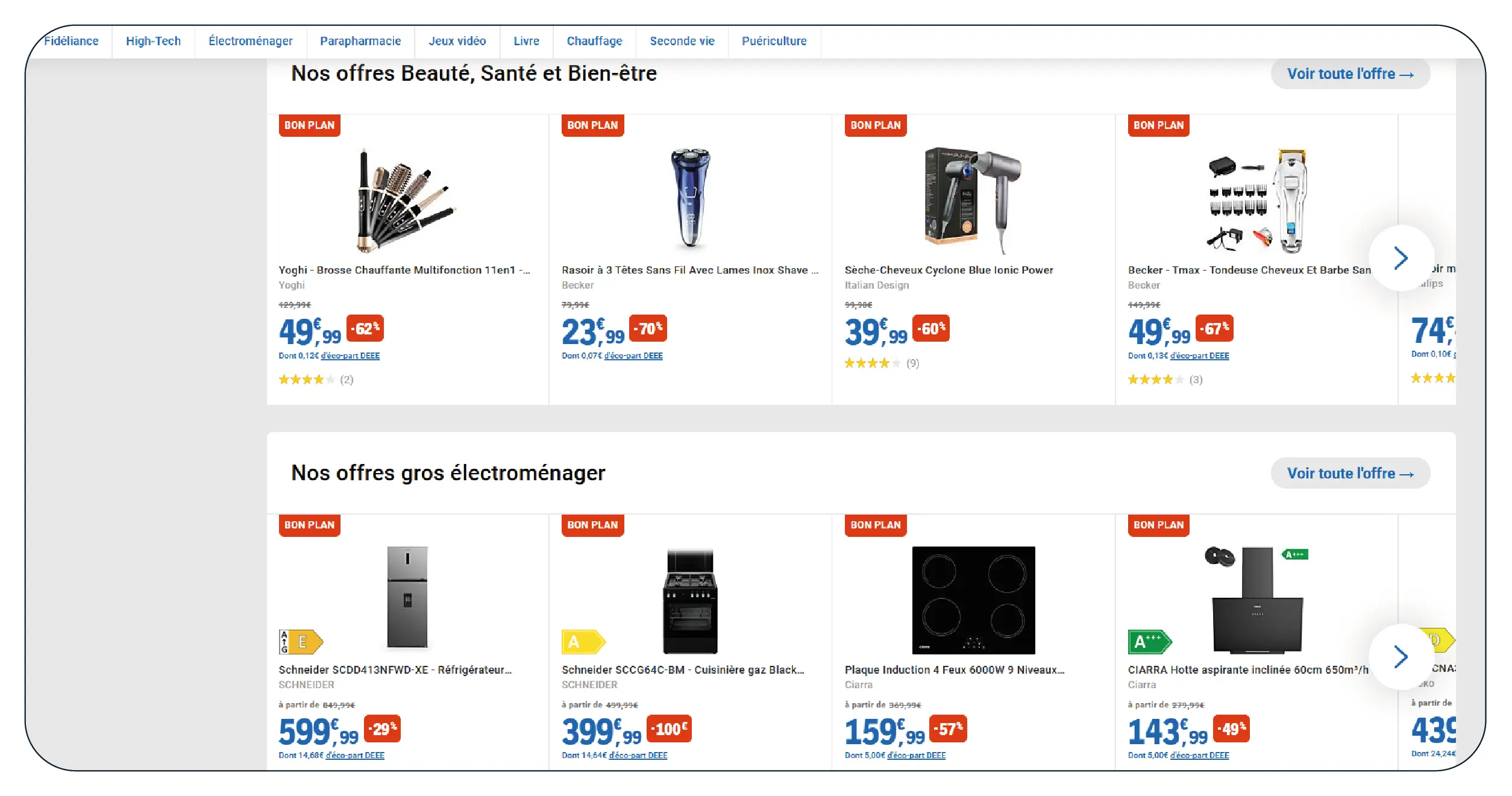Open the Électroménager menu tab
This screenshot has width=1512, height=796.
click(x=250, y=41)
